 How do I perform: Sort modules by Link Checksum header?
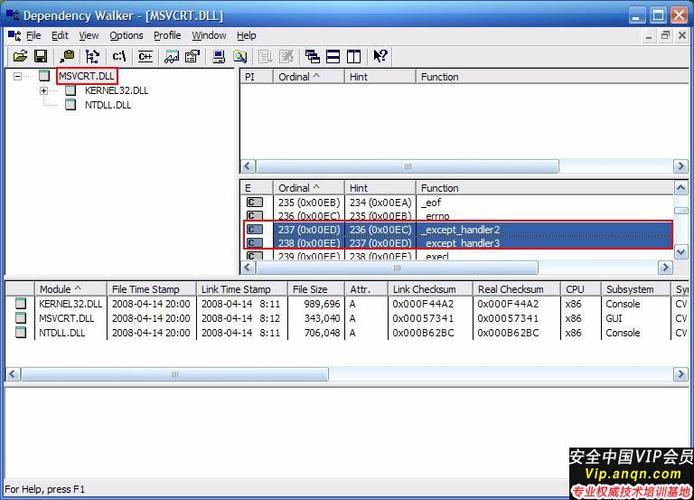(x=430, y=289)
